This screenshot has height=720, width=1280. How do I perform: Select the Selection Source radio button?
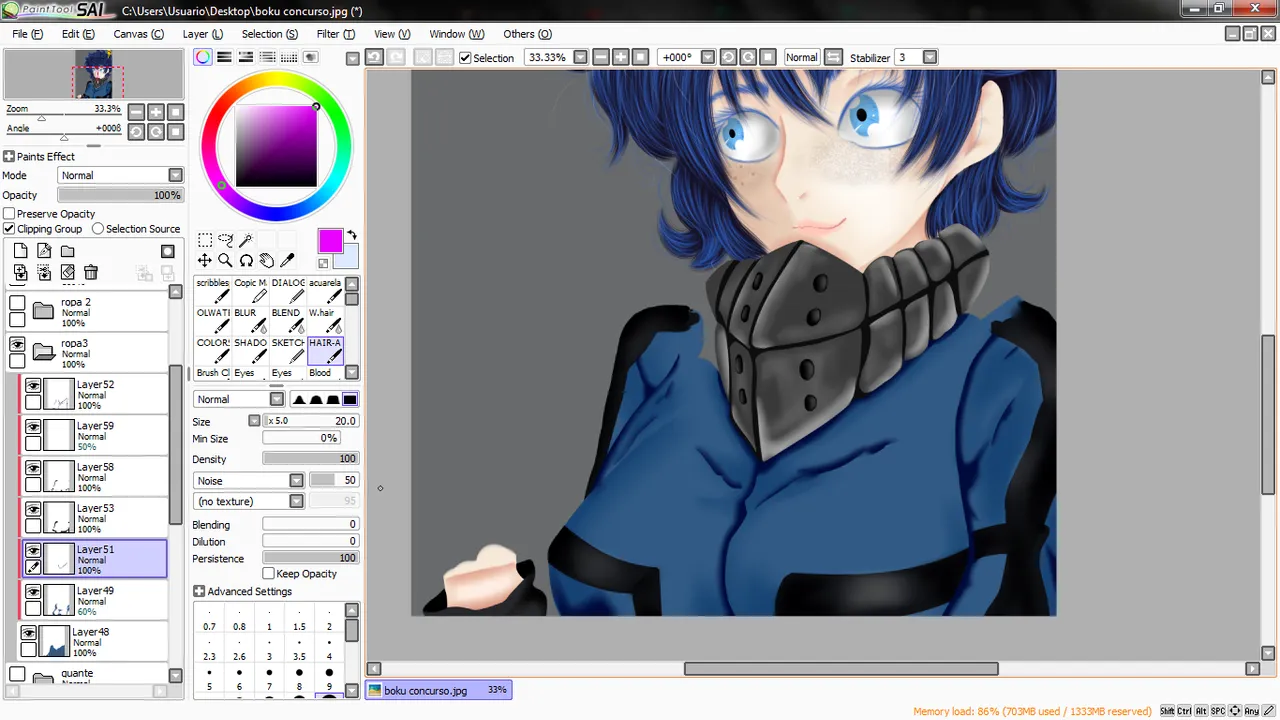click(98, 229)
